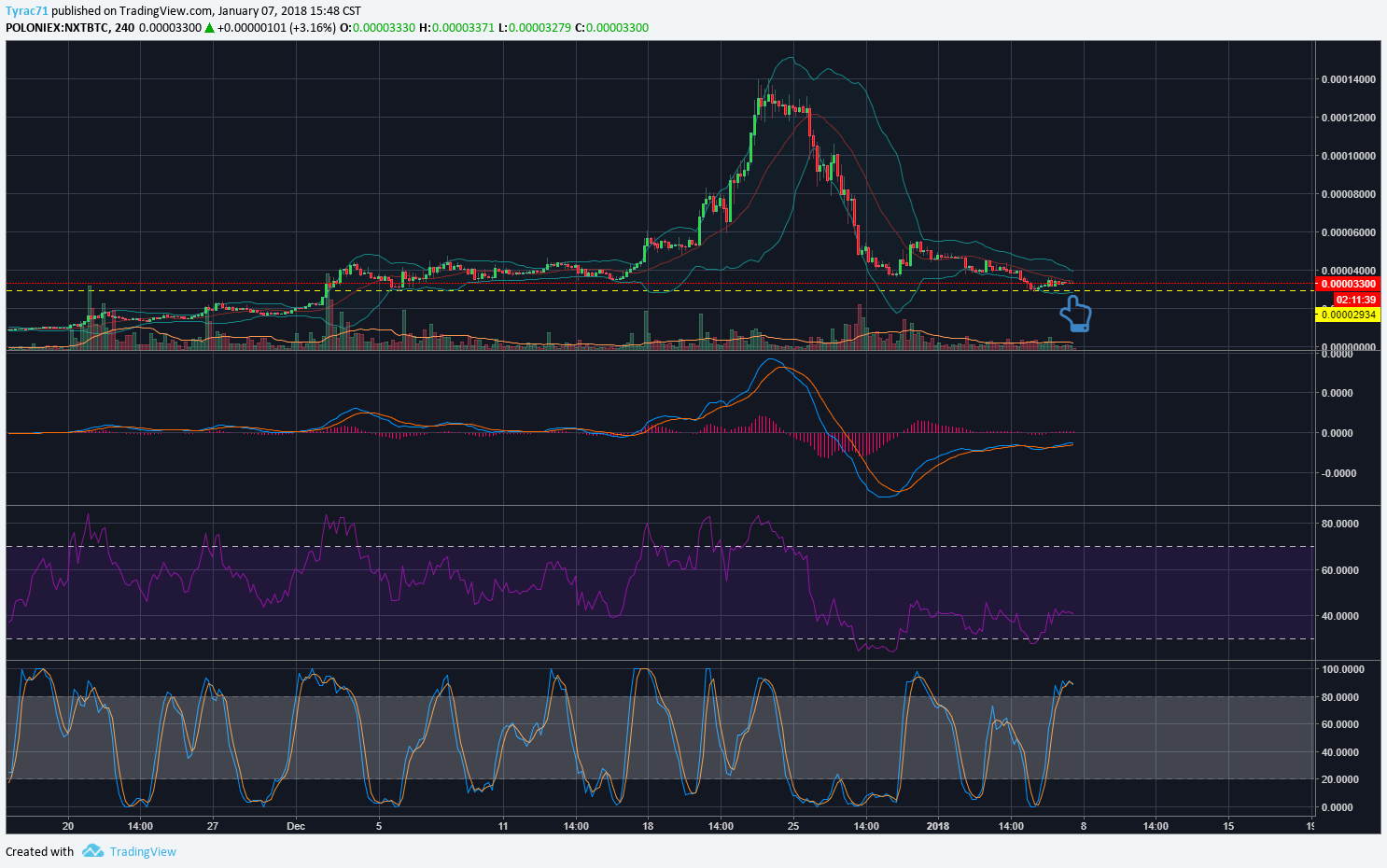This screenshot has height=868, width=1387.
Task: Click the 2018 label on time axis
Action: click(x=938, y=826)
